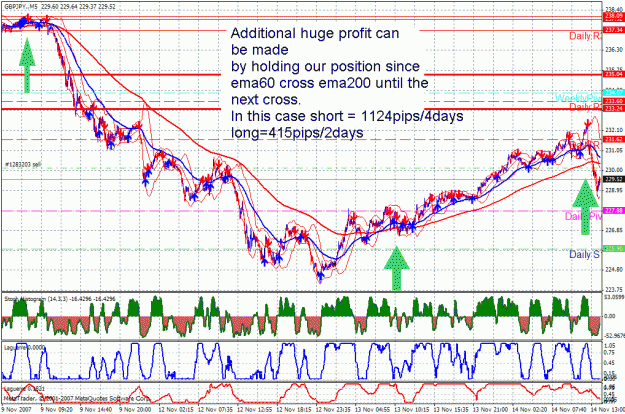The width and height of the screenshot is (625, 414).
Task: Select the 14 Nov 13:00 time label
Action: coord(606,410)
